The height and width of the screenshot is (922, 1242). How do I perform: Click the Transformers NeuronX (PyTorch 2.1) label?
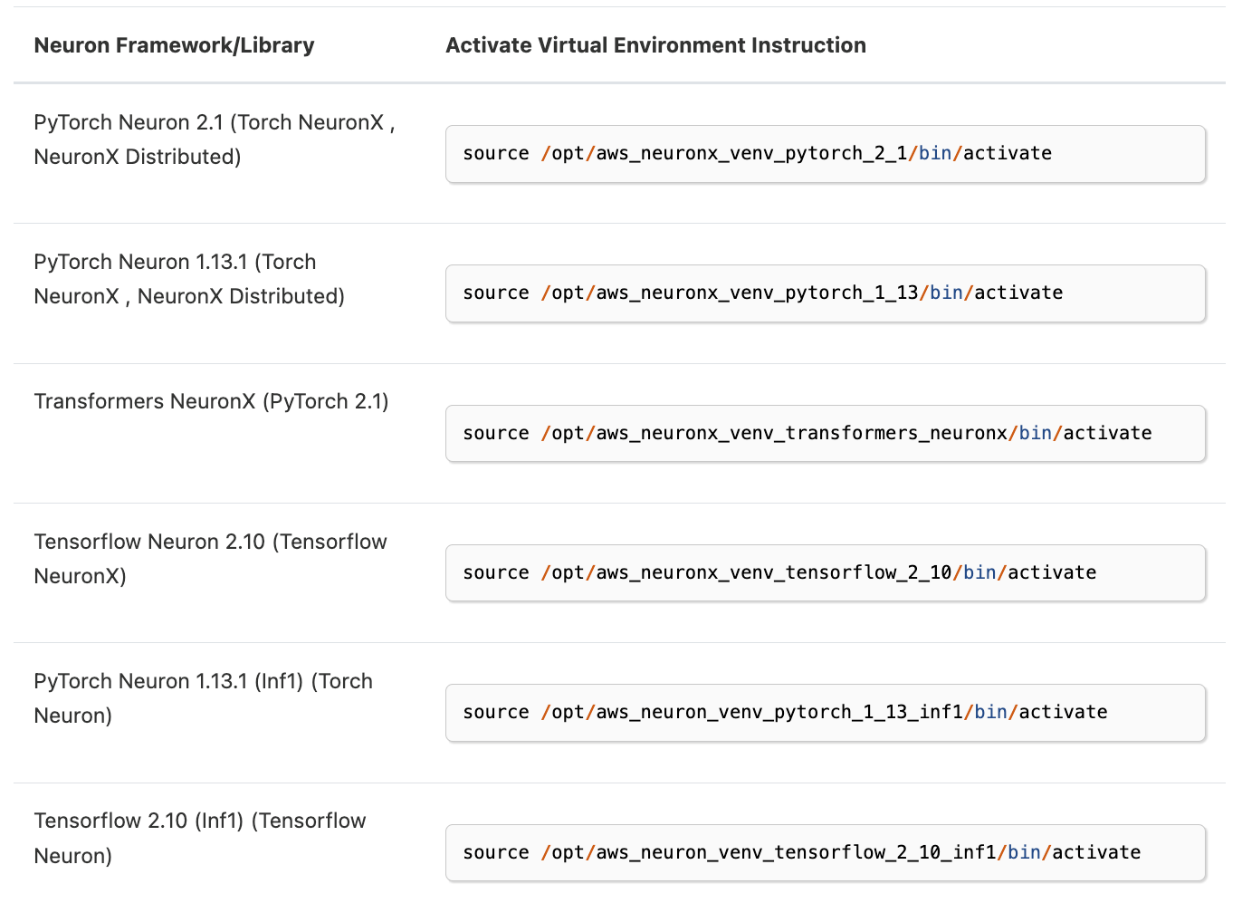point(211,401)
